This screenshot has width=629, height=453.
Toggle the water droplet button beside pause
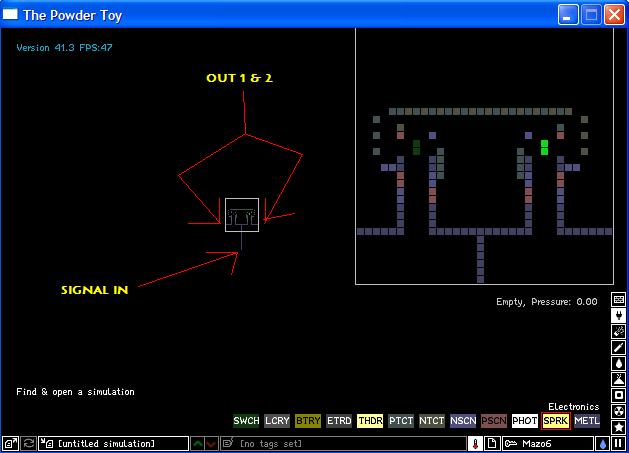coord(603,443)
